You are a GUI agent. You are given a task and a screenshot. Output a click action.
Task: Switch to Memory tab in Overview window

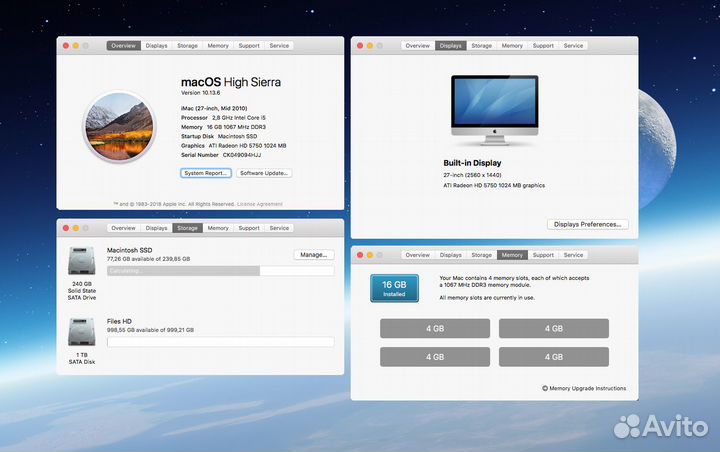pyautogui.click(x=218, y=45)
